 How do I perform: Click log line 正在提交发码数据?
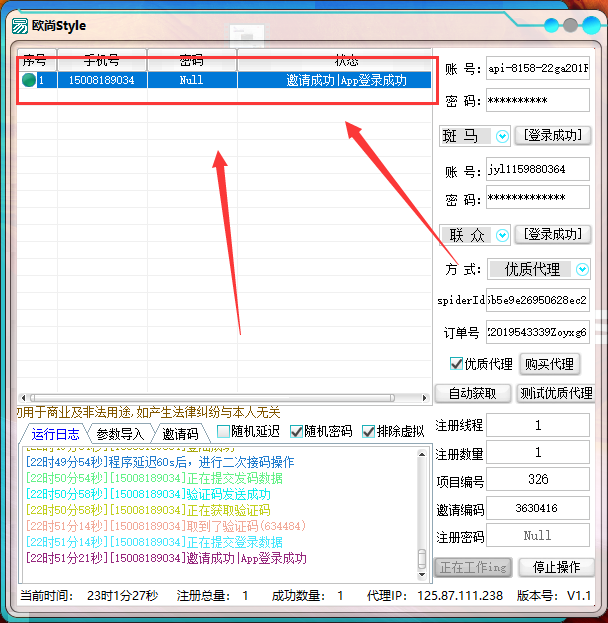[x=154, y=478]
